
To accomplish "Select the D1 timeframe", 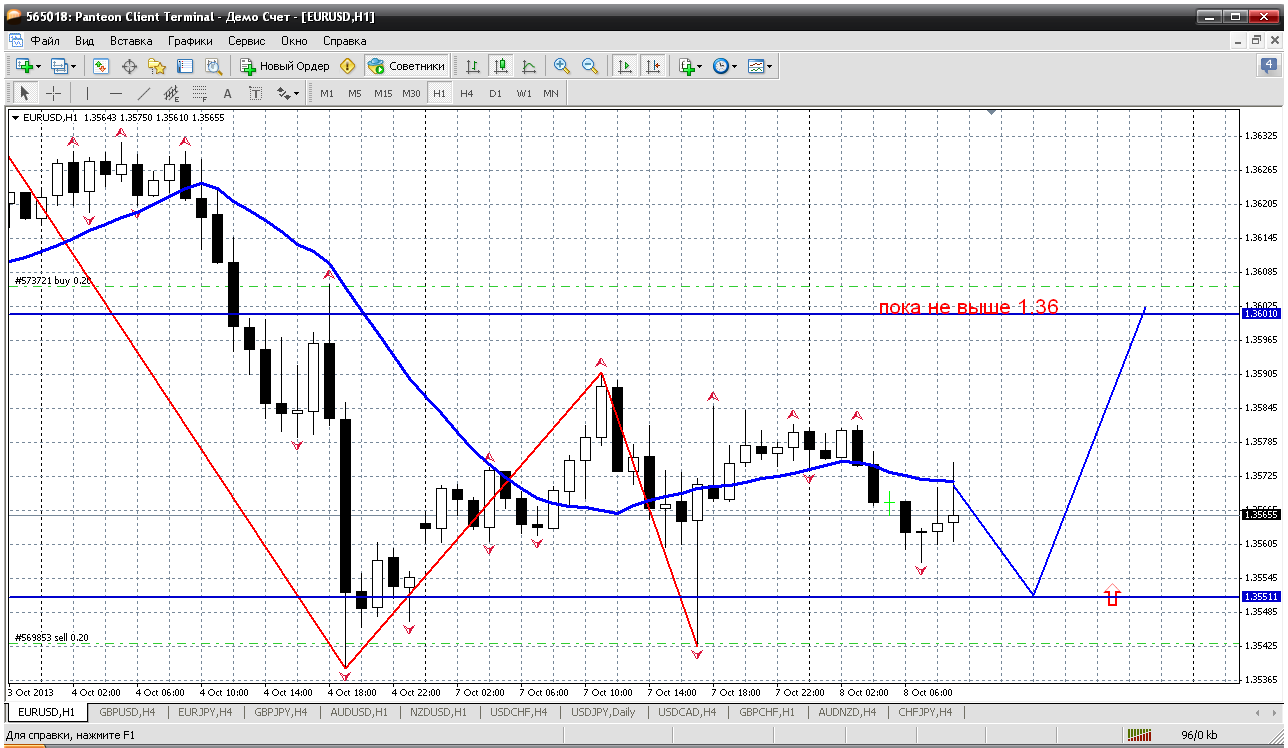I will click(x=495, y=93).
